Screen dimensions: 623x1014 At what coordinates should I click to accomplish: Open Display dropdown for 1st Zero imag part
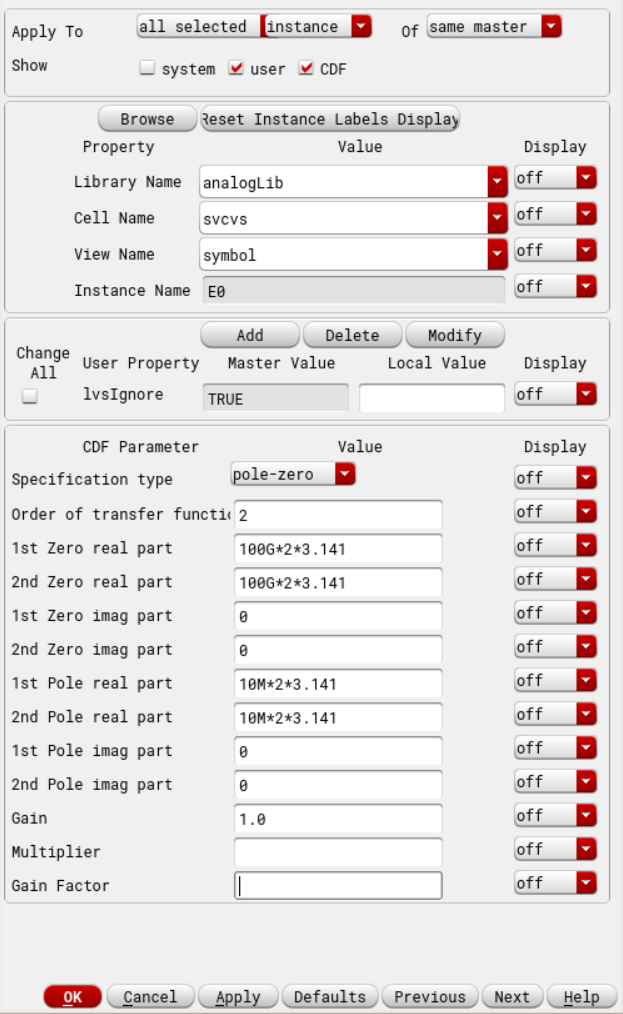pos(555,613)
